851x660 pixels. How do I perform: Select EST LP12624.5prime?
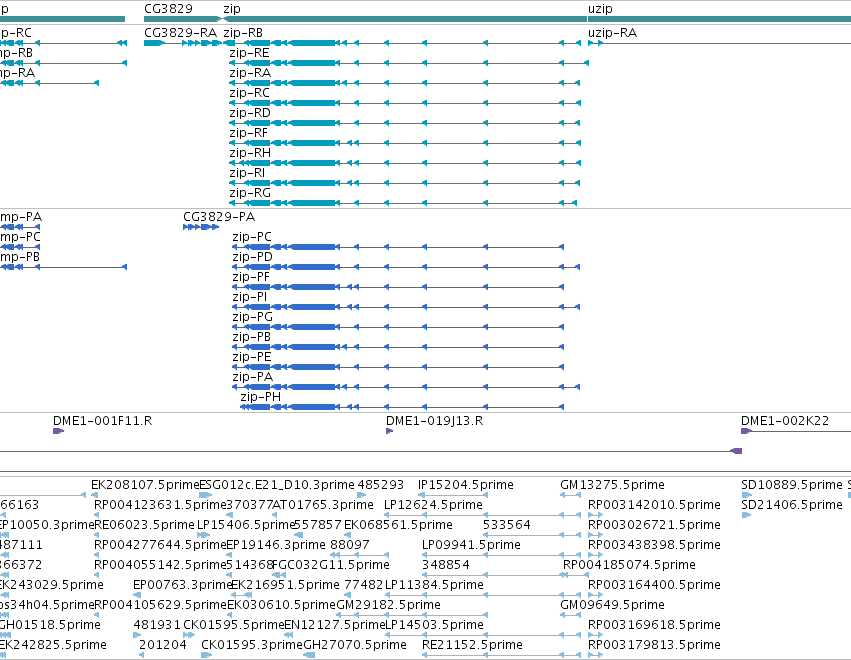[x=433, y=505]
